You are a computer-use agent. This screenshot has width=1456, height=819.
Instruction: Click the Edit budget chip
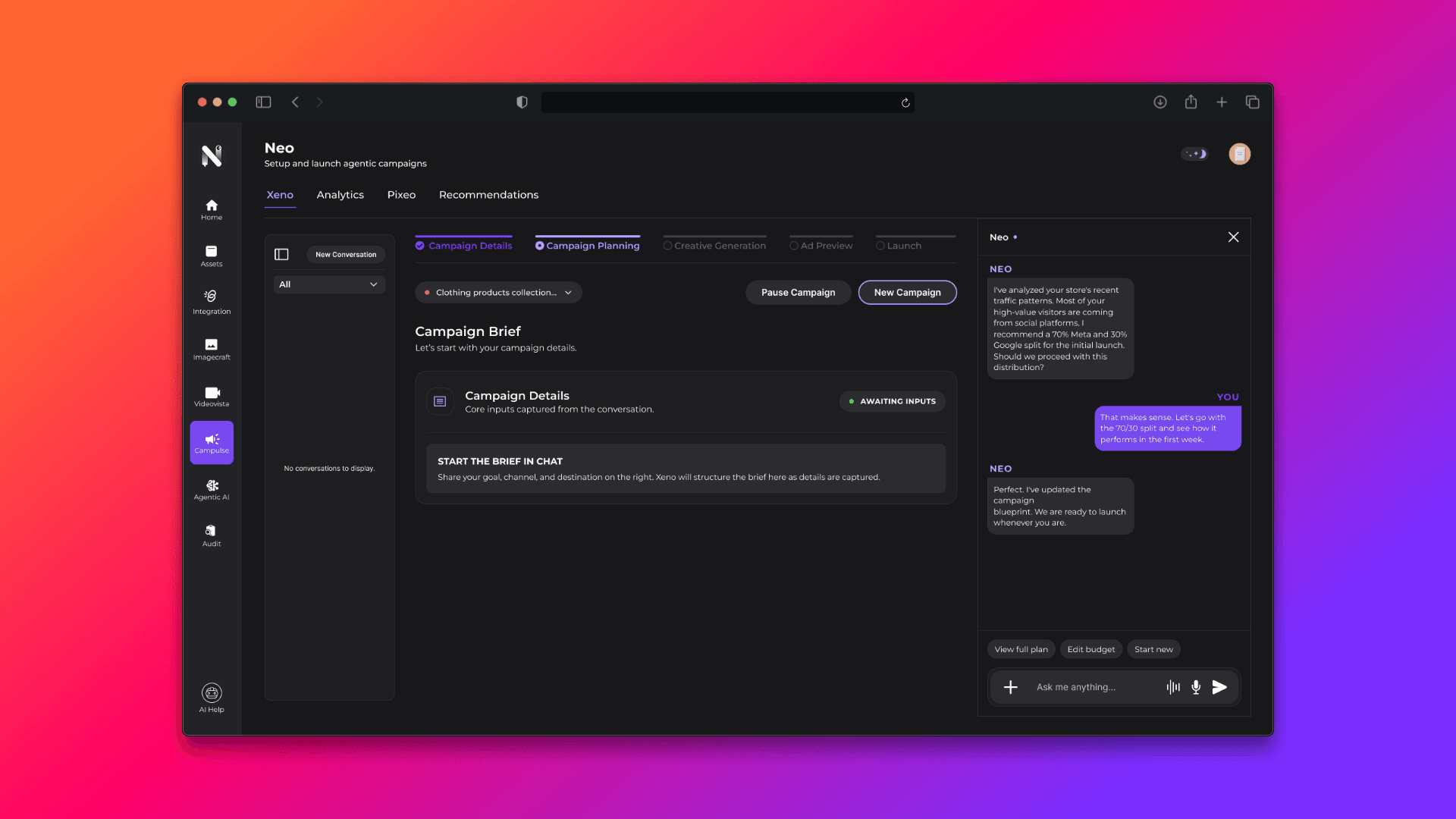click(1091, 649)
